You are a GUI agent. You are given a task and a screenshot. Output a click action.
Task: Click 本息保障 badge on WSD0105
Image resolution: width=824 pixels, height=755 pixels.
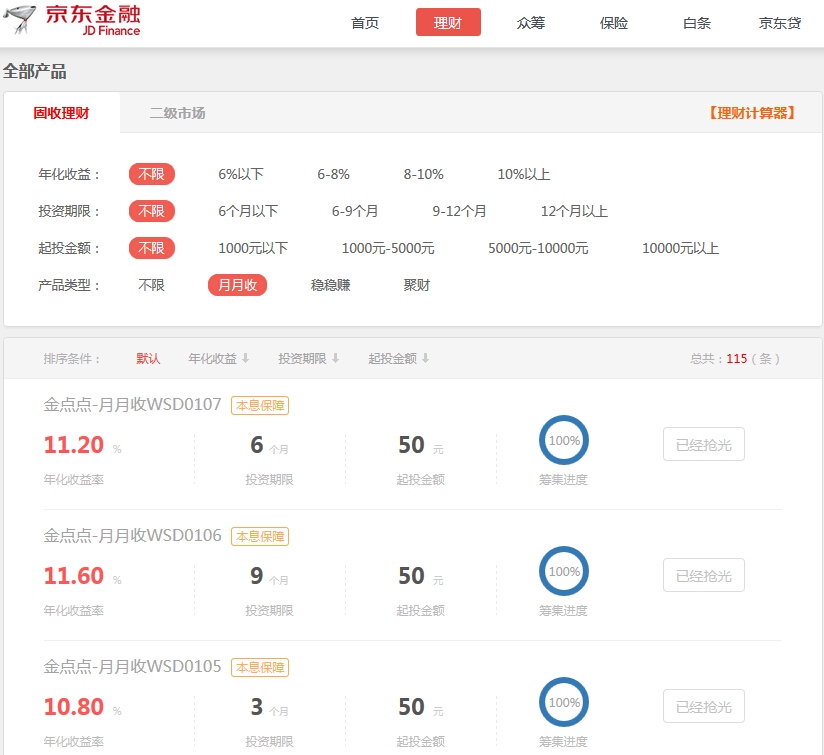[x=260, y=667]
